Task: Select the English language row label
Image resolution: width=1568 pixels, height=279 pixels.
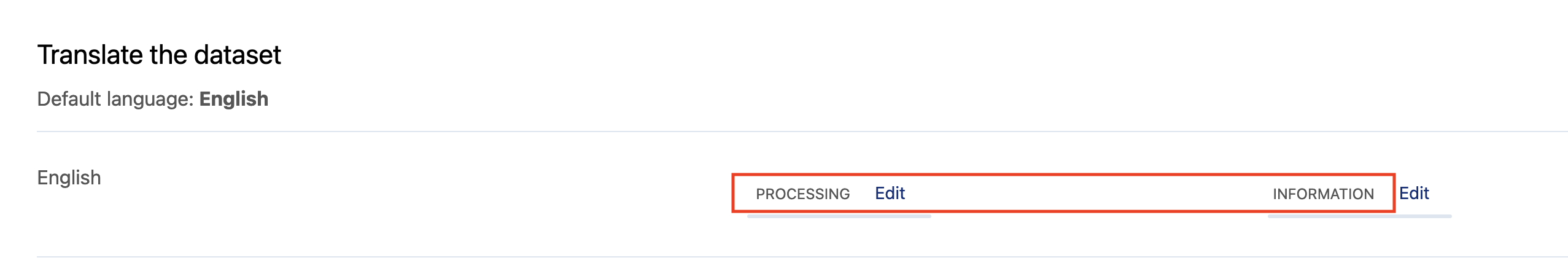Action: click(69, 178)
